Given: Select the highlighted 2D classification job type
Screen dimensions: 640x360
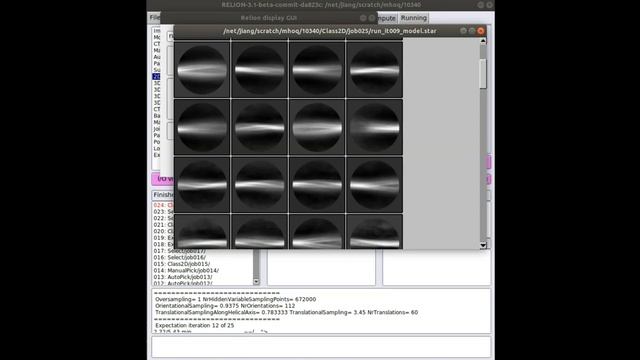Looking at the screenshot, I should click(x=156, y=76).
